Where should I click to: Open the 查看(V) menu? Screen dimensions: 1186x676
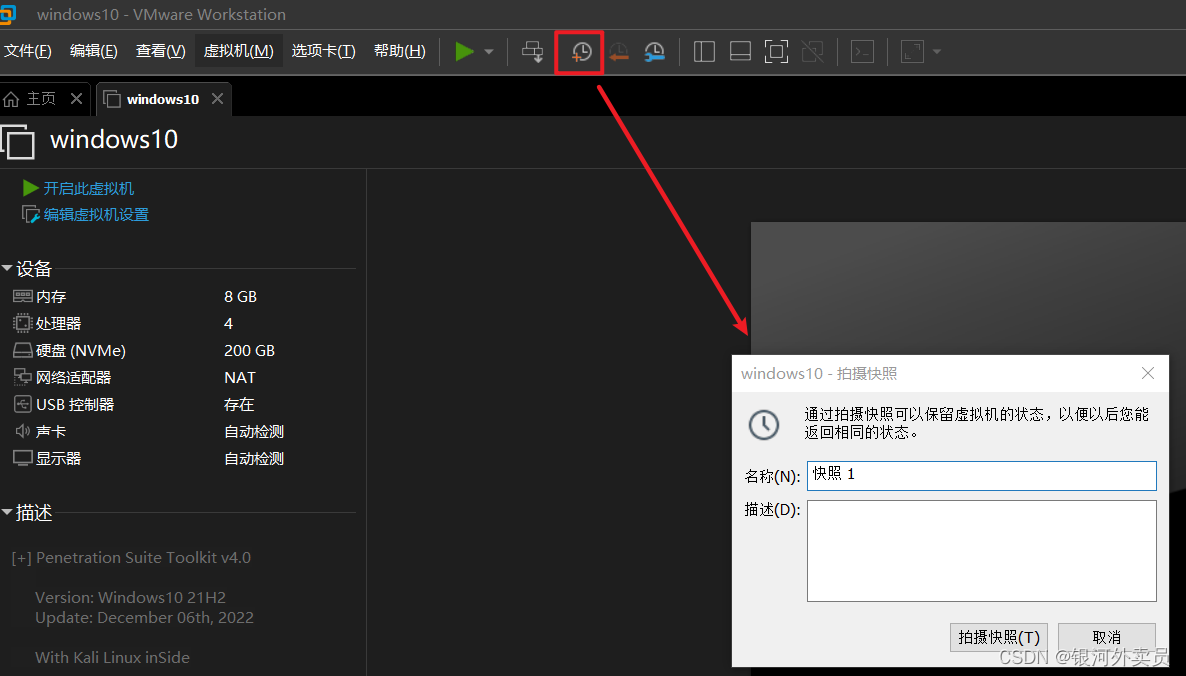click(160, 51)
